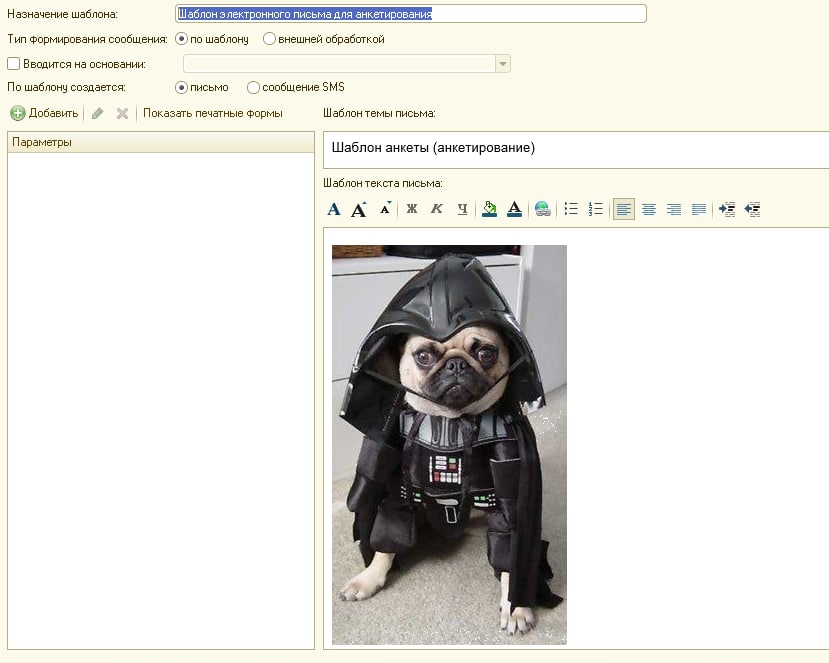Center align text
829x663 pixels.
(x=649, y=209)
